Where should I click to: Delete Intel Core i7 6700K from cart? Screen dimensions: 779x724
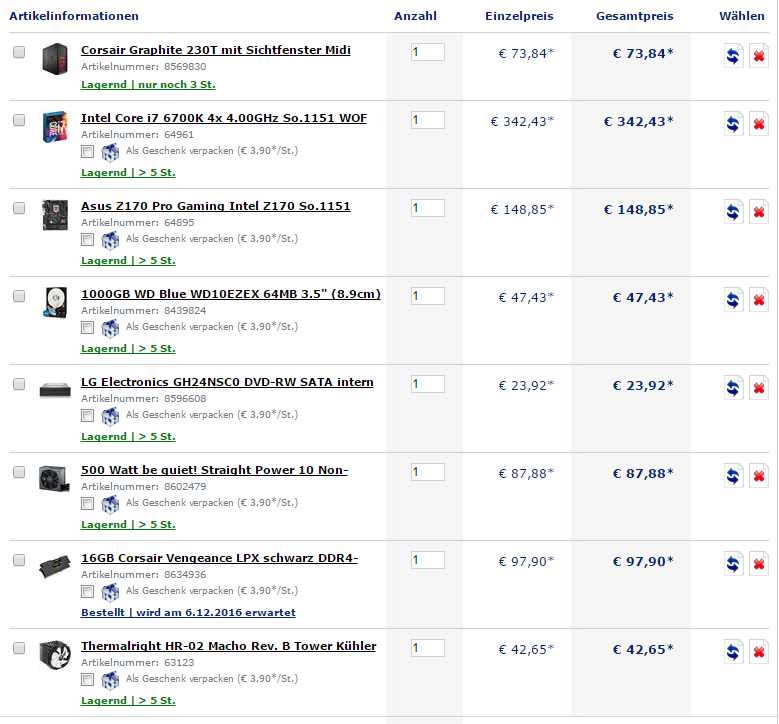coord(759,123)
